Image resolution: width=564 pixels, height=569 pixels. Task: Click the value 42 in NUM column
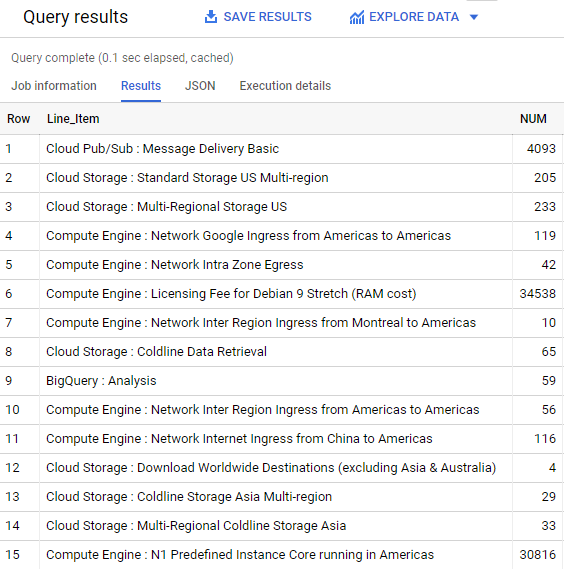[548, 265]
